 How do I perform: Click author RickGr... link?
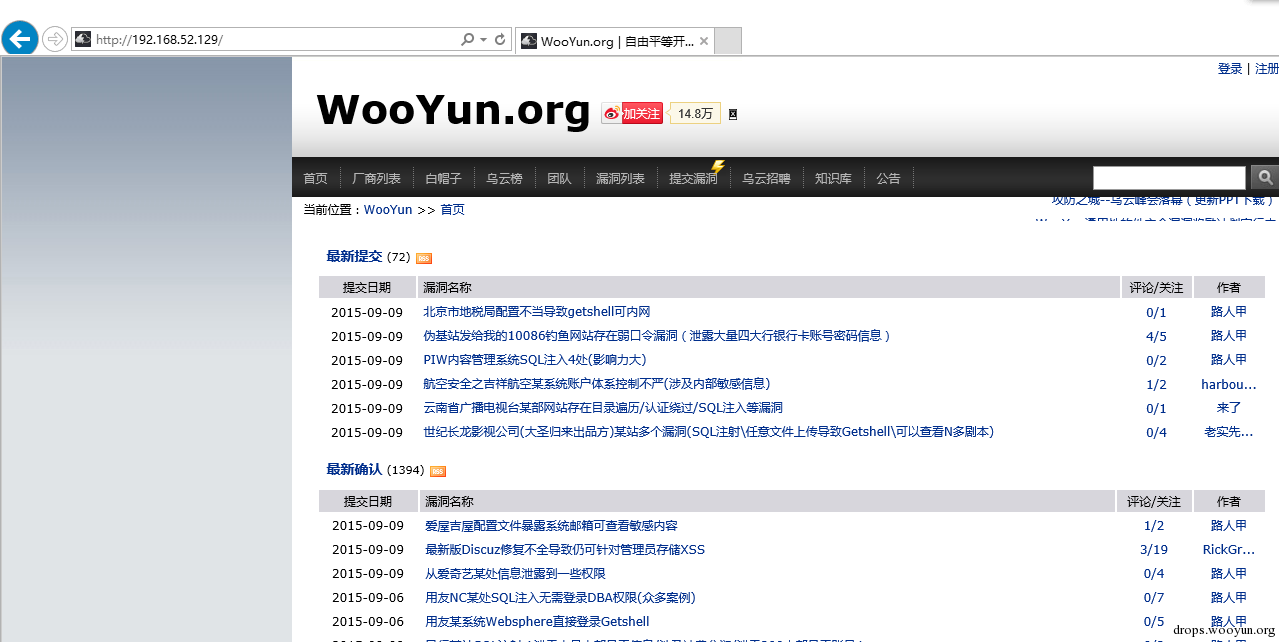pyautogui.click(x=1229, y=549)
